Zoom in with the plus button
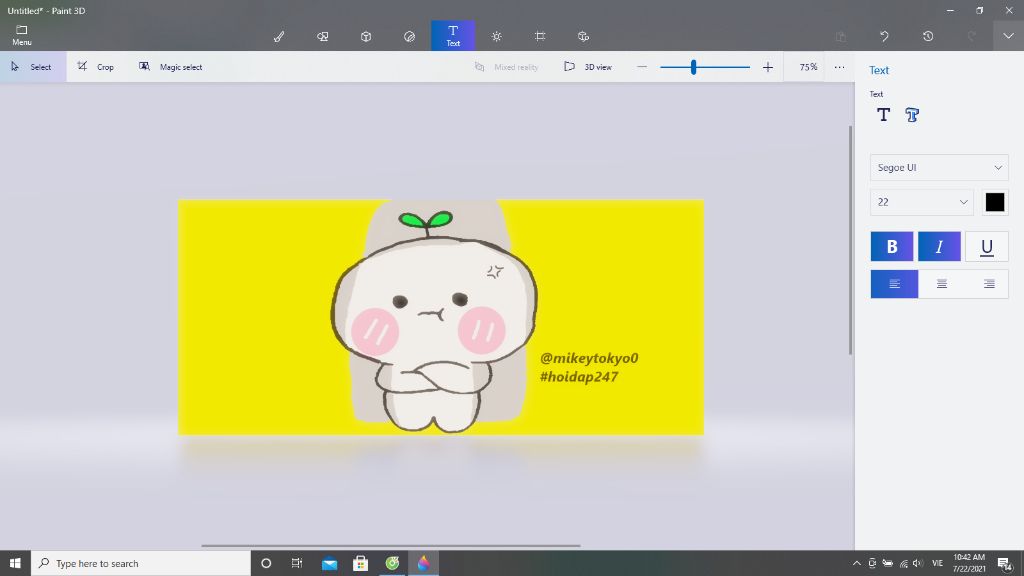 pos(768,67)
